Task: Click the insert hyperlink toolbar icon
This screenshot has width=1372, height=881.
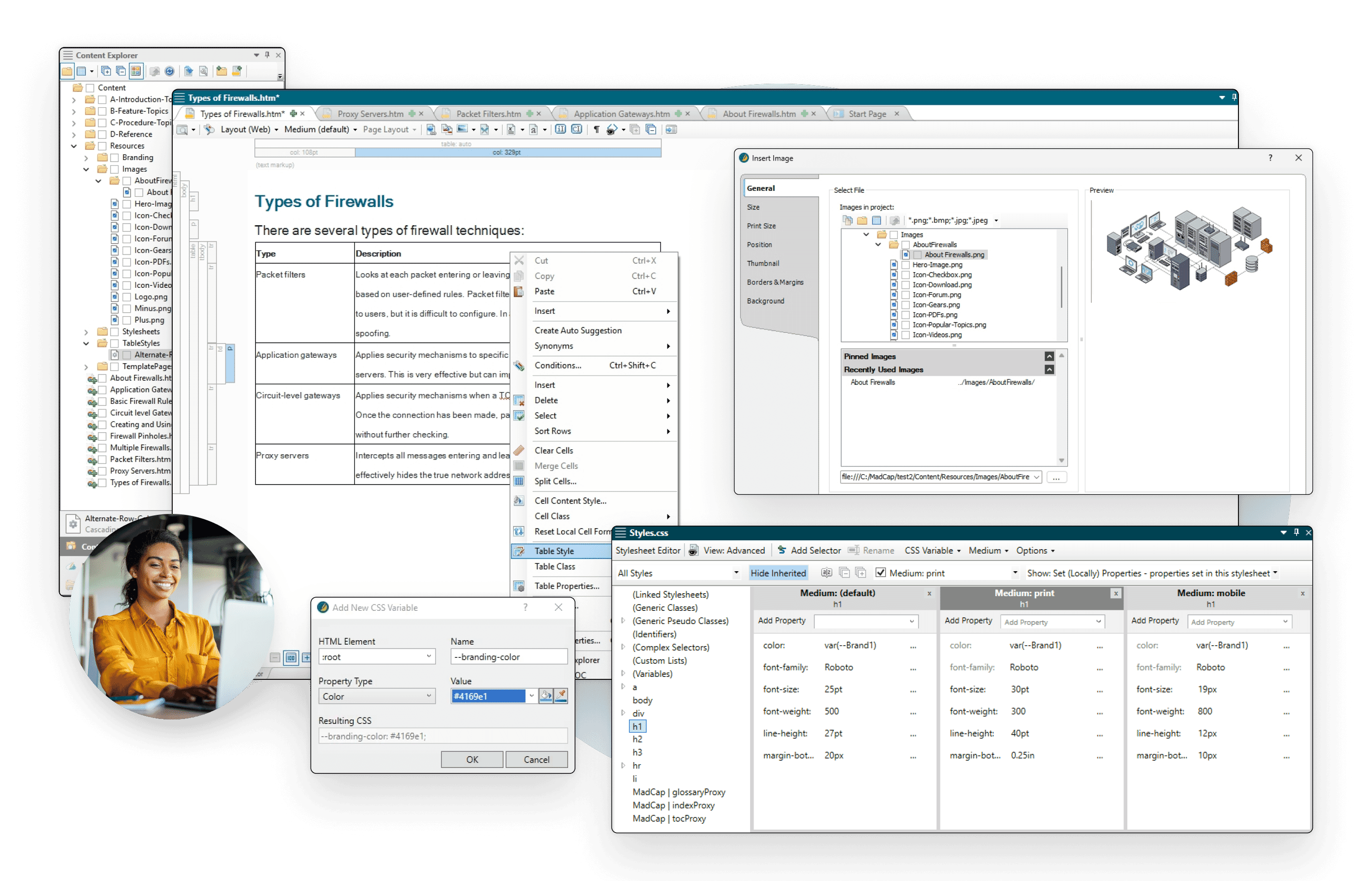Action: [431, 129]
